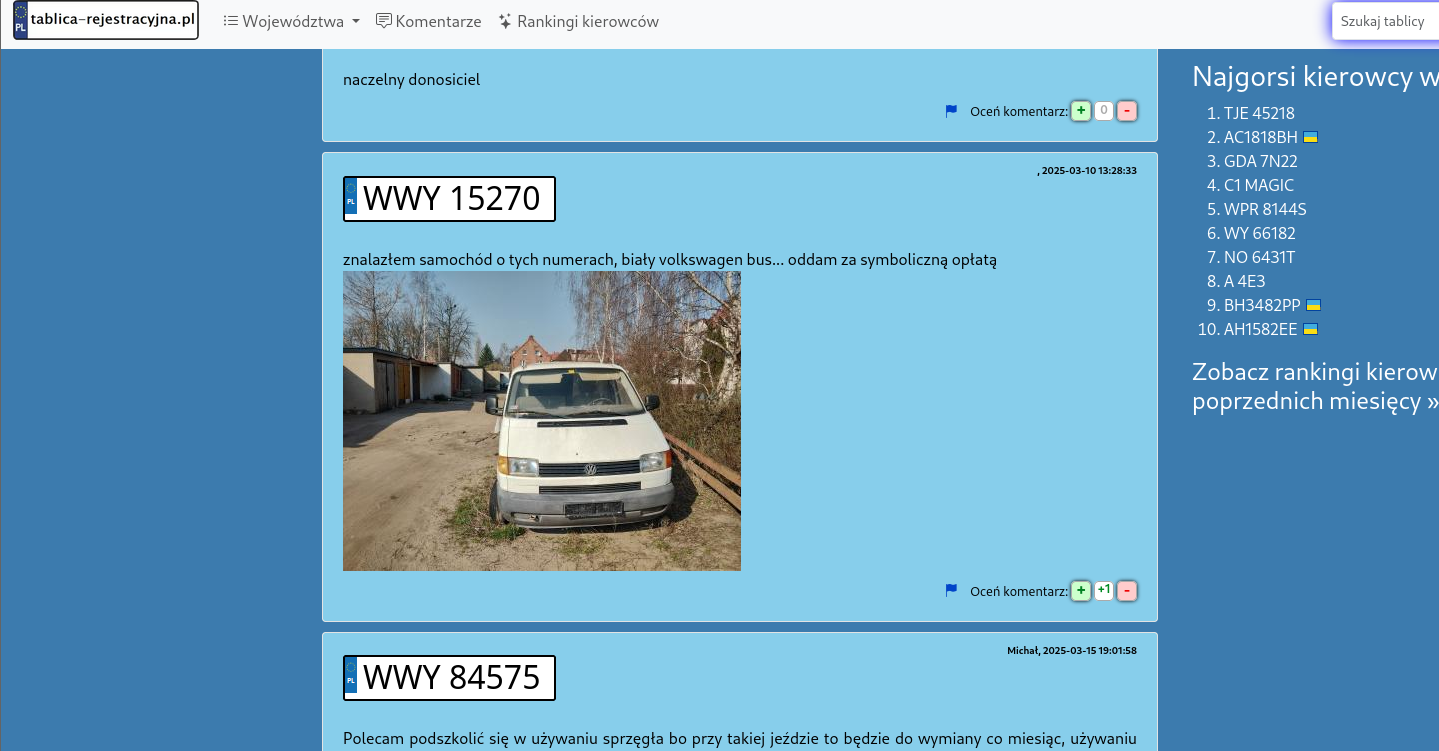
Task: Open the WWY 84575 license plate
Action: pyautogui.click(x=449, y=678)
